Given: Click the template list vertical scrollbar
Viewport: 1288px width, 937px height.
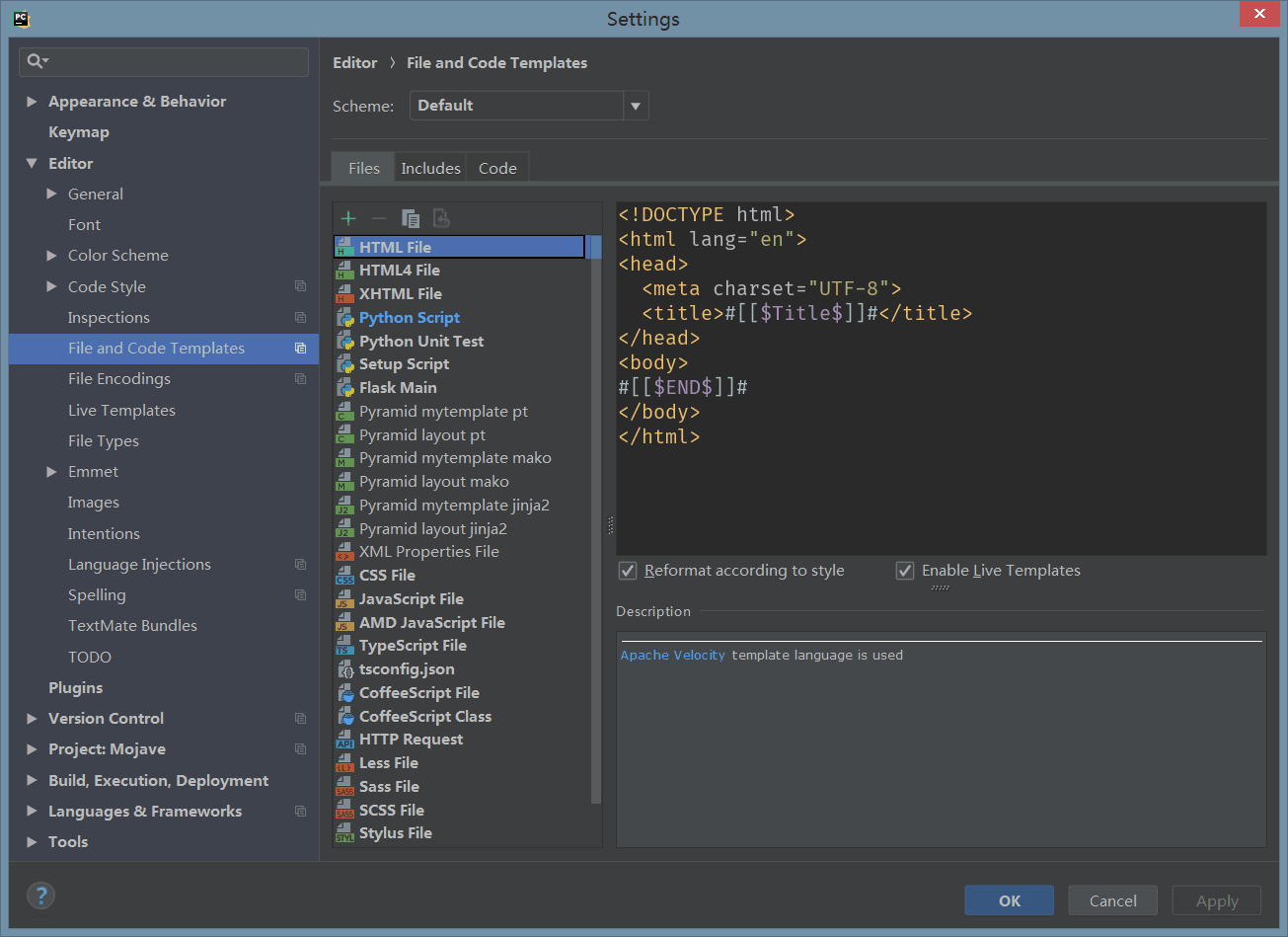Looking at the screenshot, I should tap(595, 523).
